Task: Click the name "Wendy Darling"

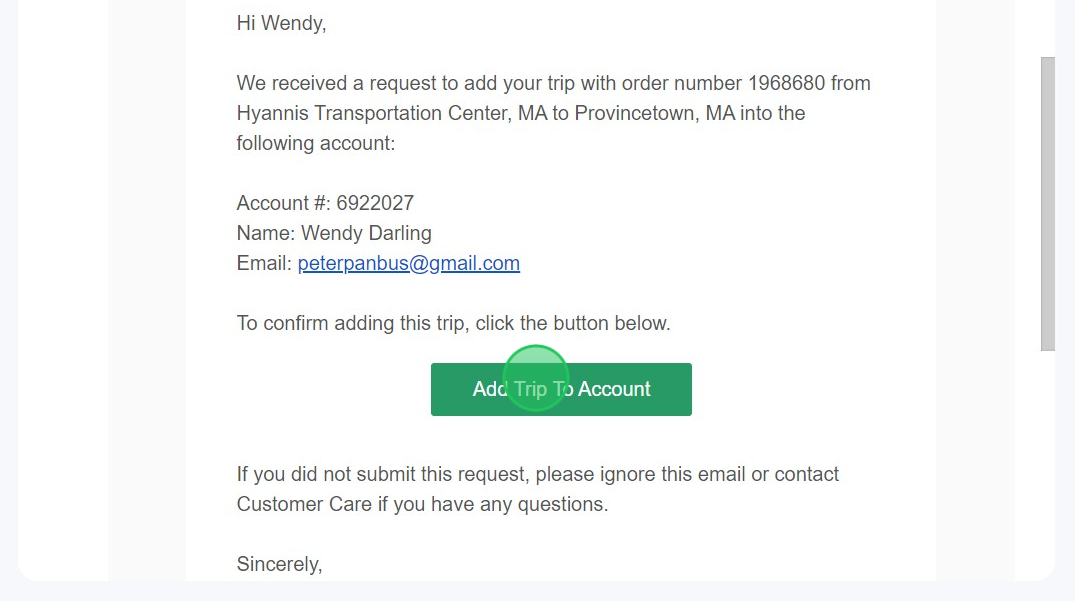Action: (366, 233)
